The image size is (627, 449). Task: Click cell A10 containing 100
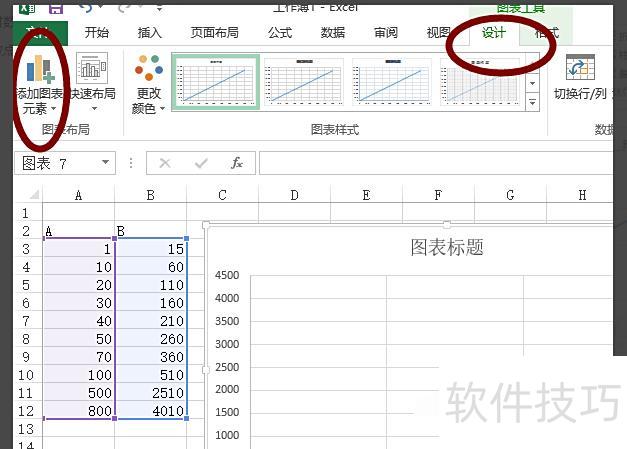78,375
